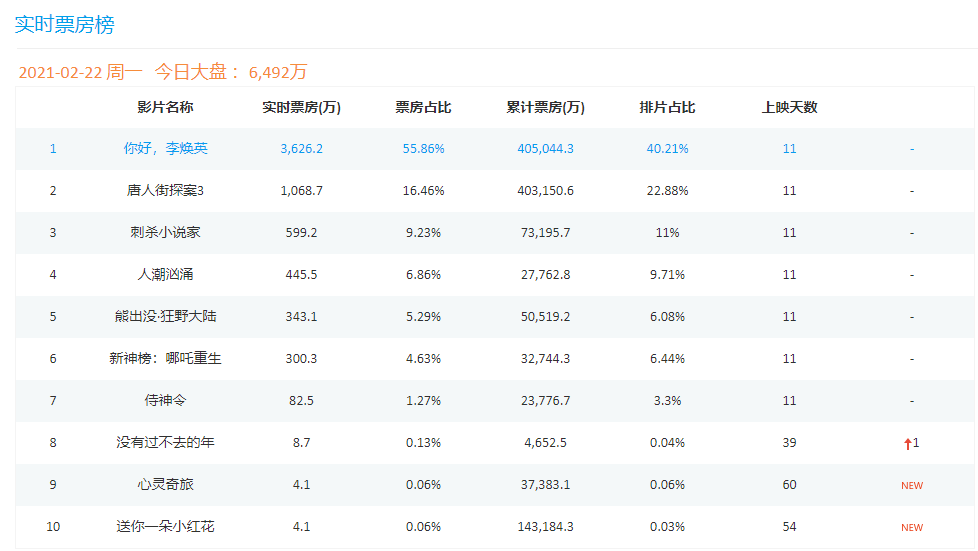Click the 上映天数 column header
The image size is (978, 551).
[789, 107]
